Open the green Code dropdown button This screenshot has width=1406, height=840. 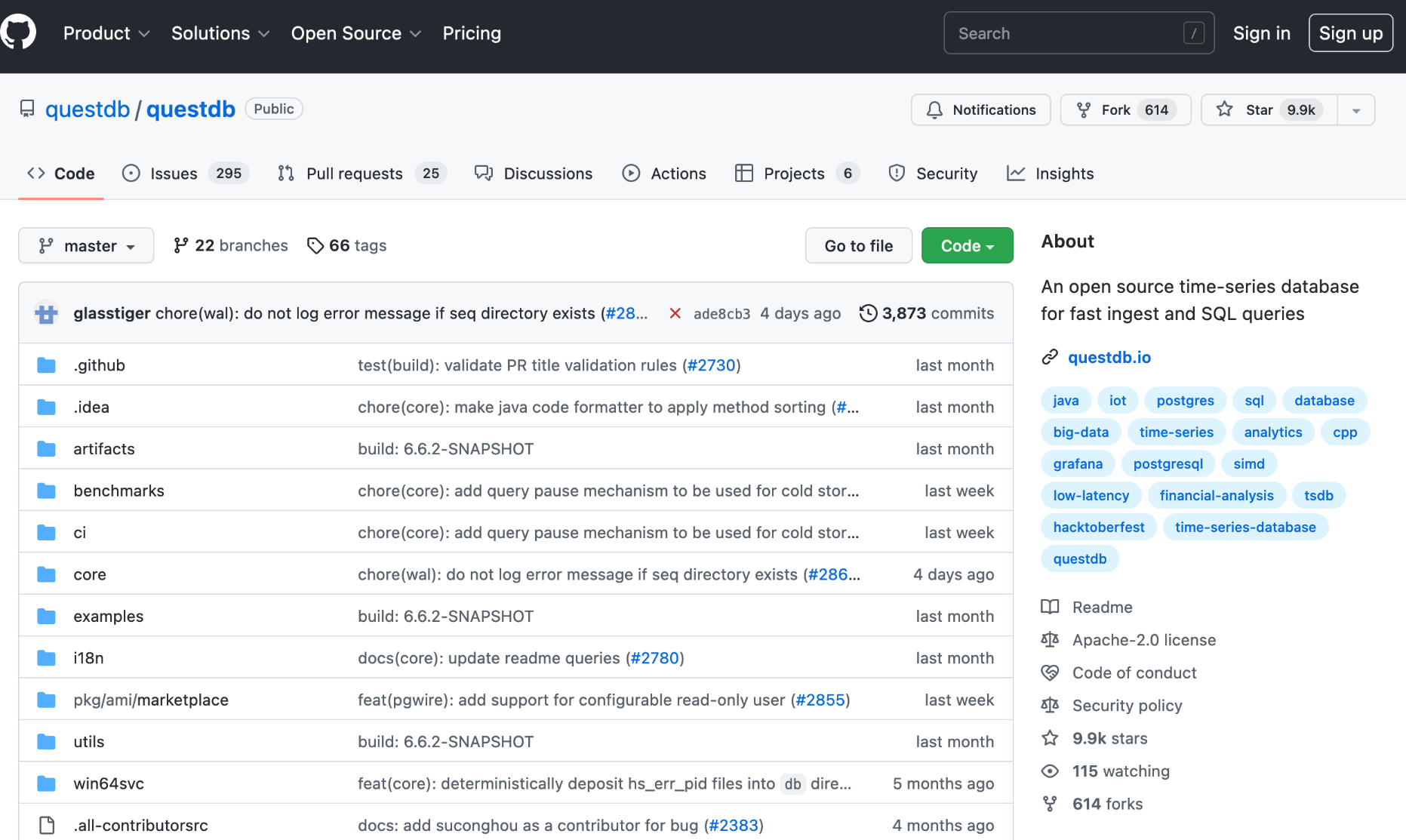pos(968,245)
